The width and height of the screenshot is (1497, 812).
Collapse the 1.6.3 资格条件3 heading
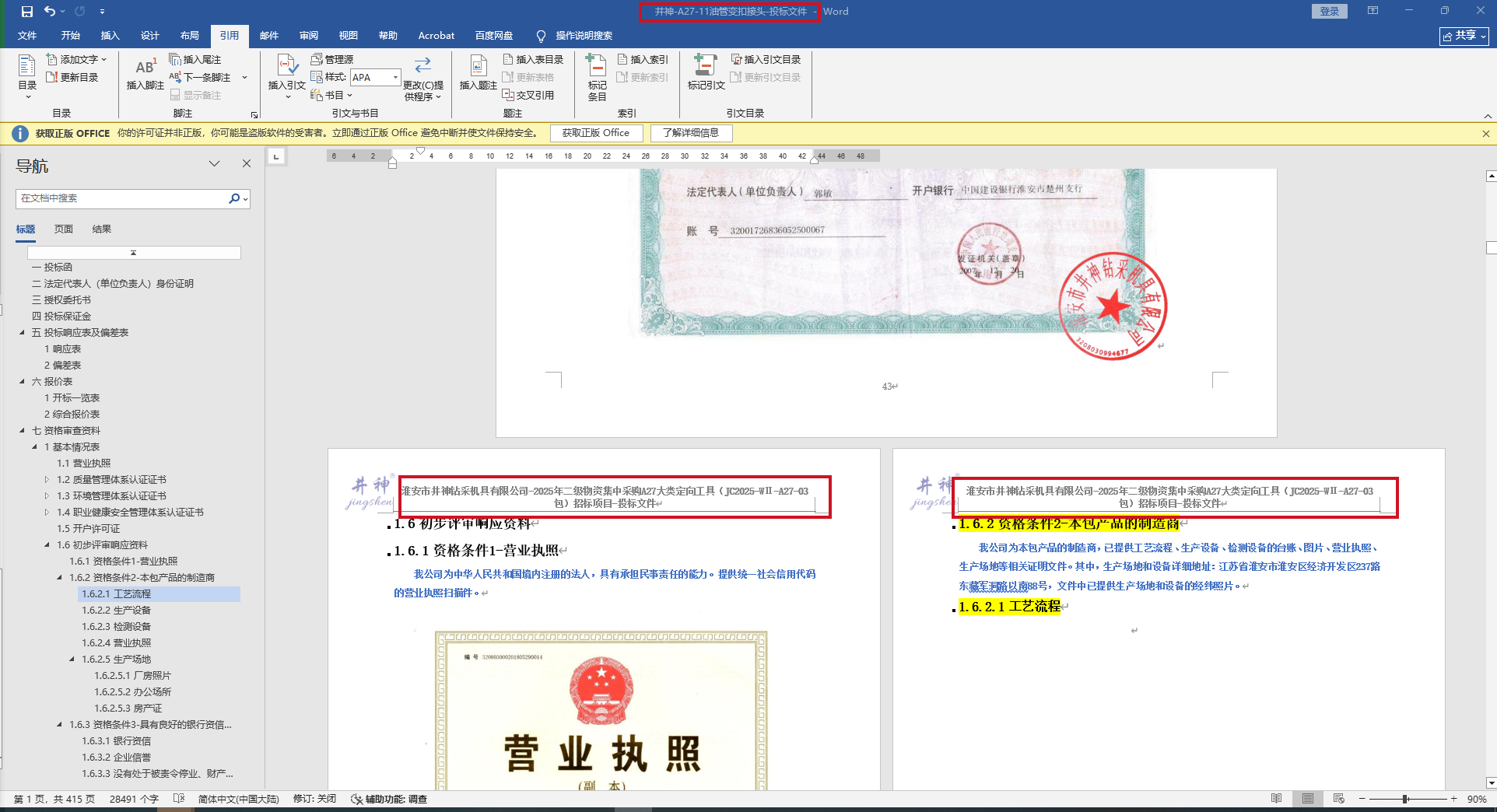point(59,724)
